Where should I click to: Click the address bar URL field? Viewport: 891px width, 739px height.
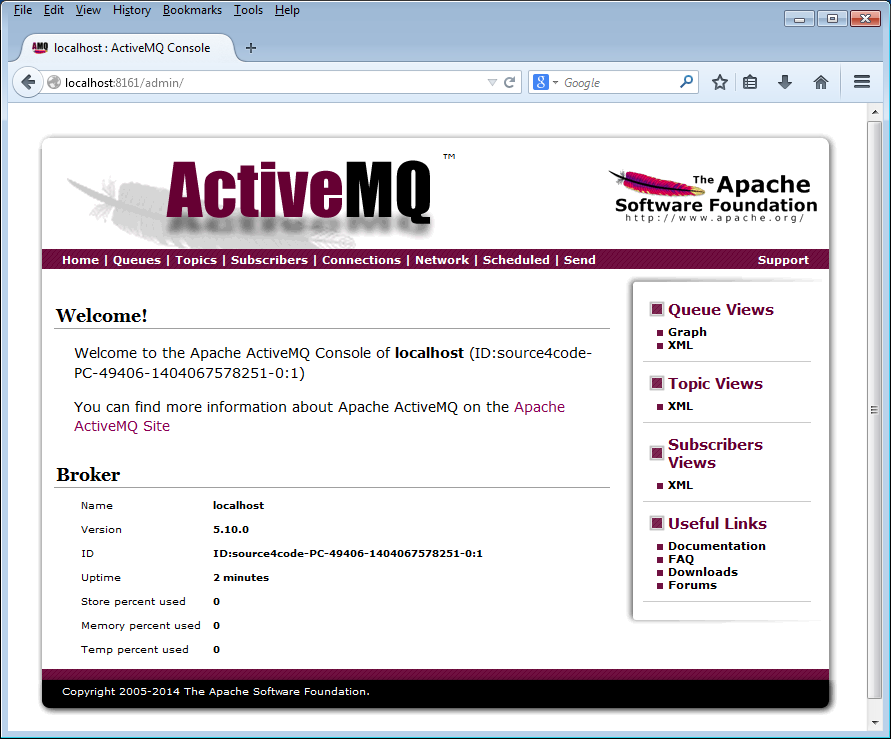[x=273, y=82]
